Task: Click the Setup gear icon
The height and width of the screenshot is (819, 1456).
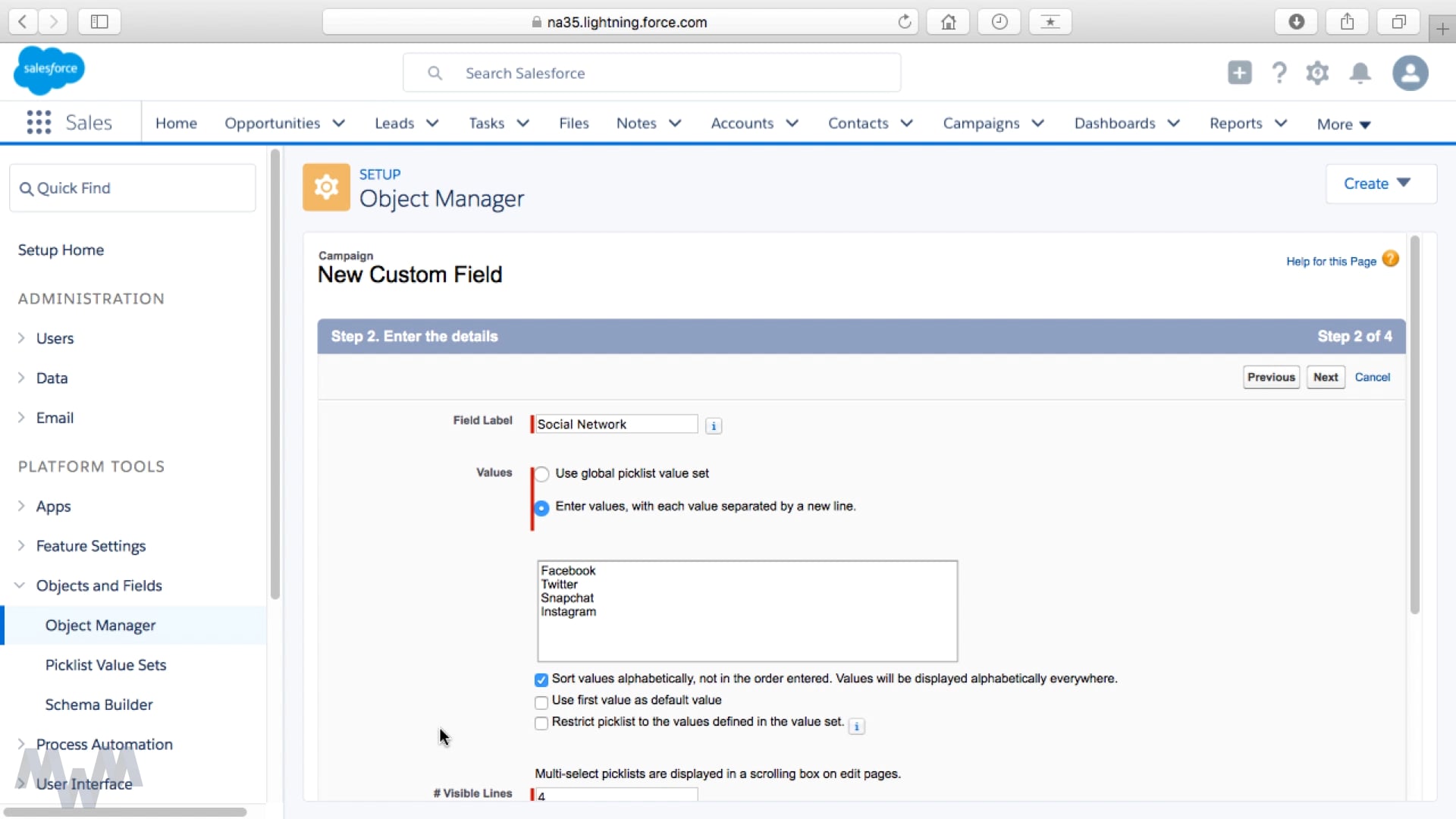Action: [1319, 72]
